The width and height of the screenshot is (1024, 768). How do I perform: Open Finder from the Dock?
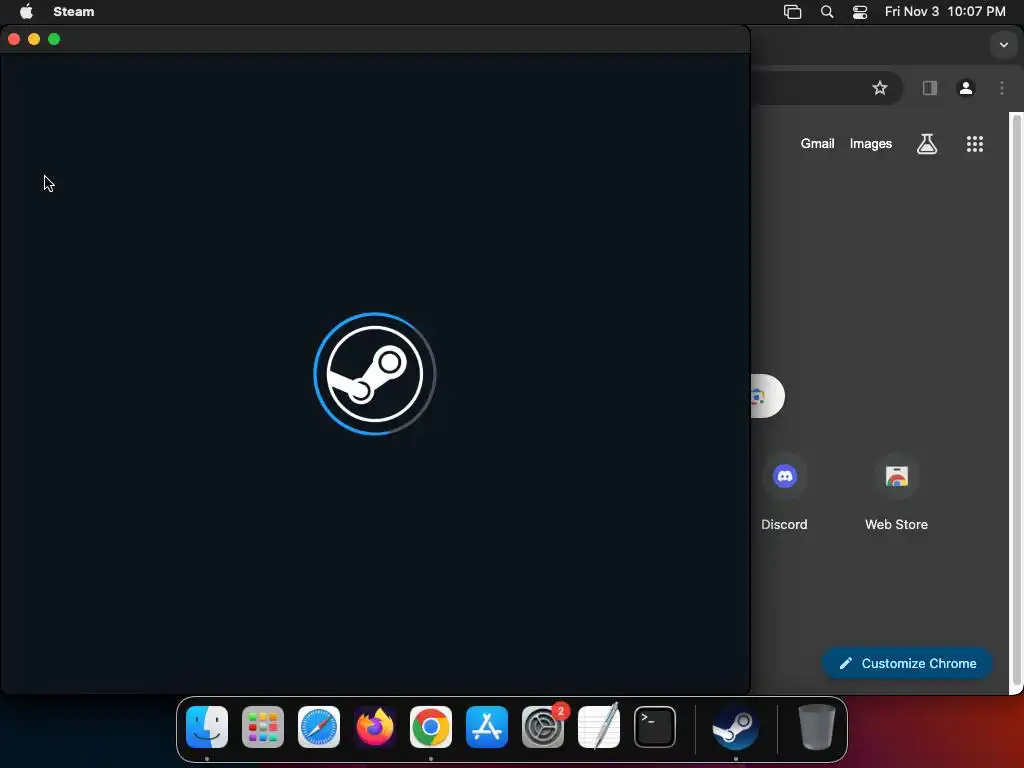[207, 727]
